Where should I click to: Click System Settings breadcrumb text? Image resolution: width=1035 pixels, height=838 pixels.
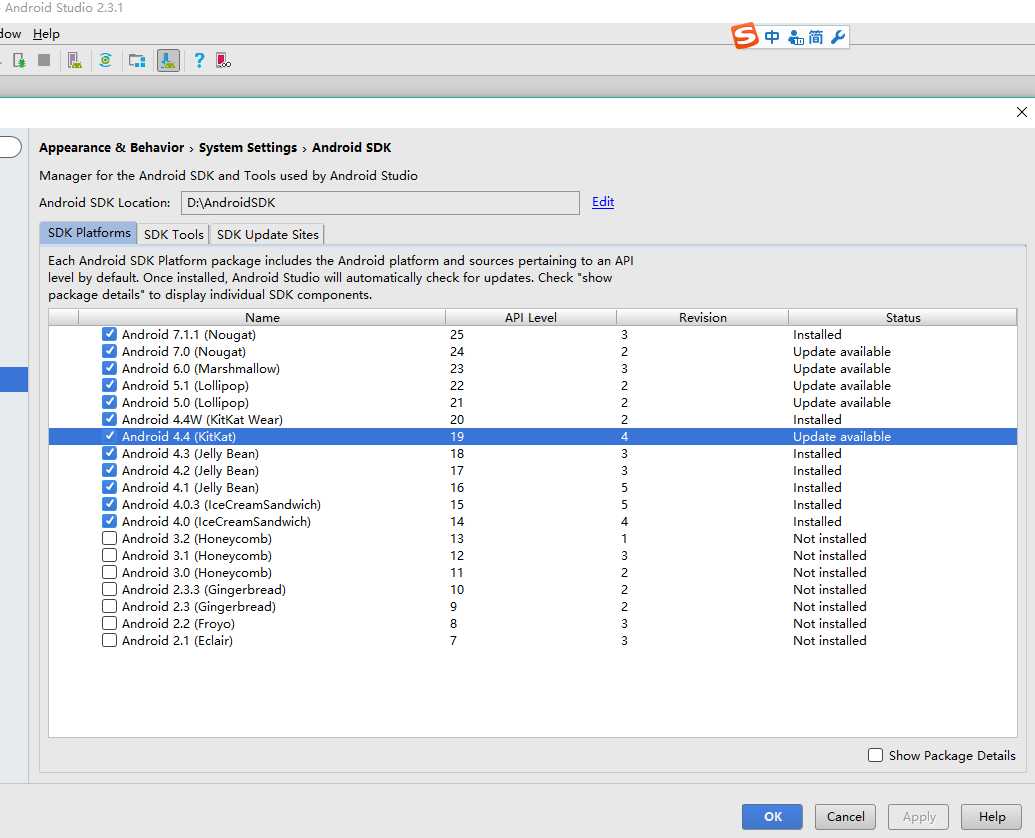click(x=248, y=147)
